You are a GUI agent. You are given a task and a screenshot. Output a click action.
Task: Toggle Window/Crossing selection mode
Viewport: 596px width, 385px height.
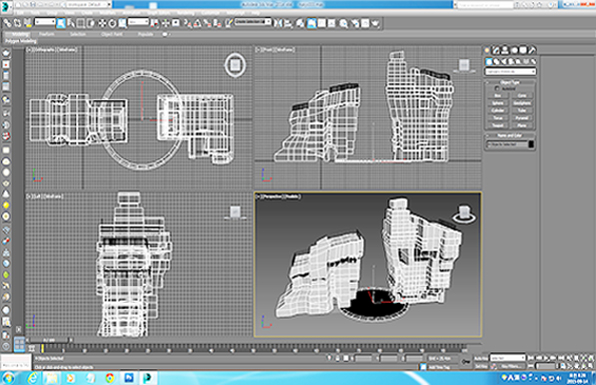click(90, 23)
